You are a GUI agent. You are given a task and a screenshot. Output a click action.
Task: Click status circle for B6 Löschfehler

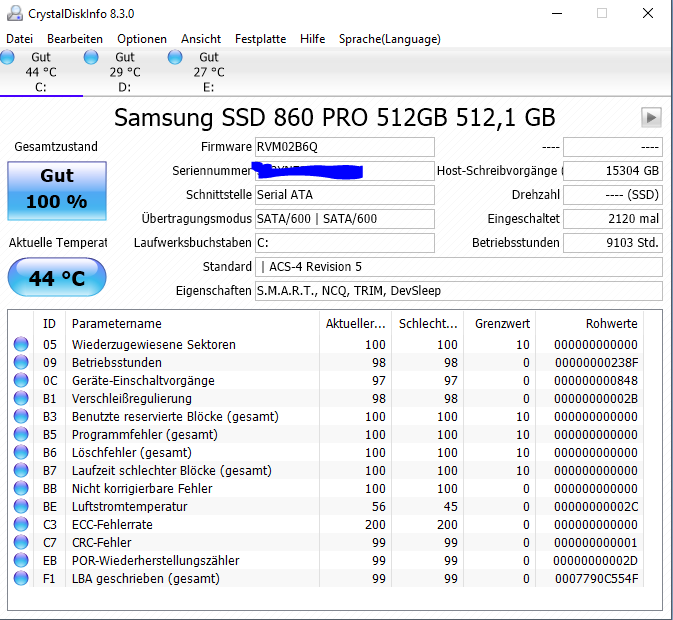21,452
